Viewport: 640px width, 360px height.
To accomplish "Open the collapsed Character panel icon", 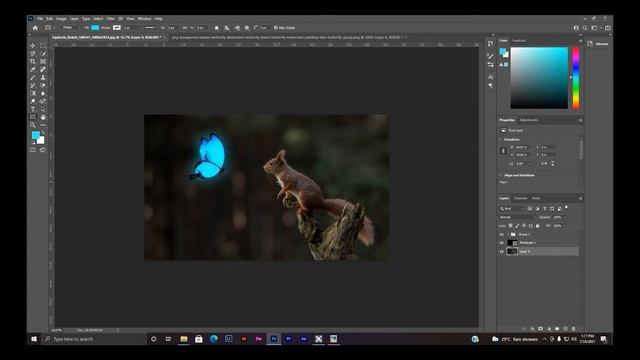I will pyautogui.click(x=490, y=77).
